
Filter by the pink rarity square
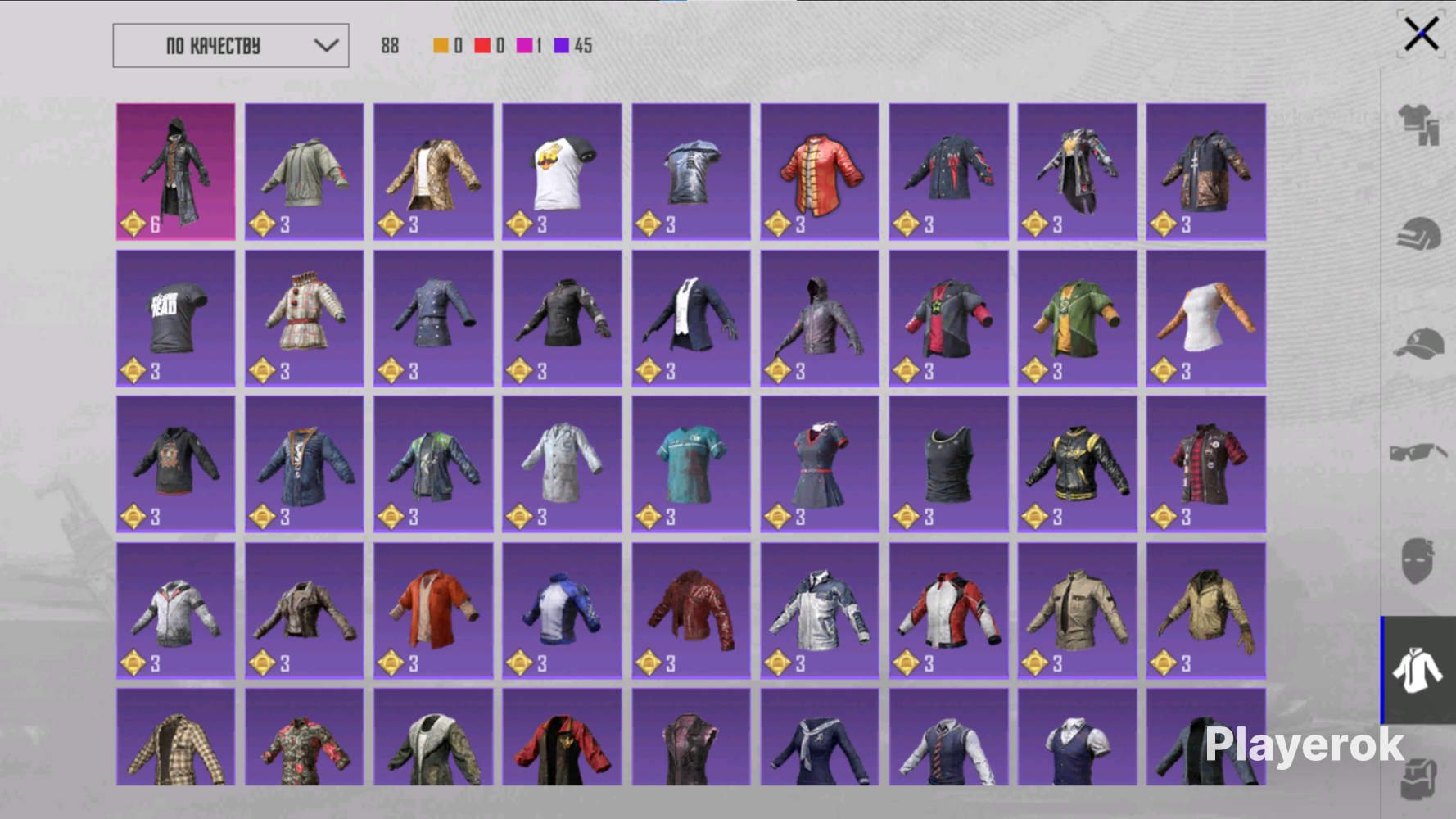click(x=524, y=46)
